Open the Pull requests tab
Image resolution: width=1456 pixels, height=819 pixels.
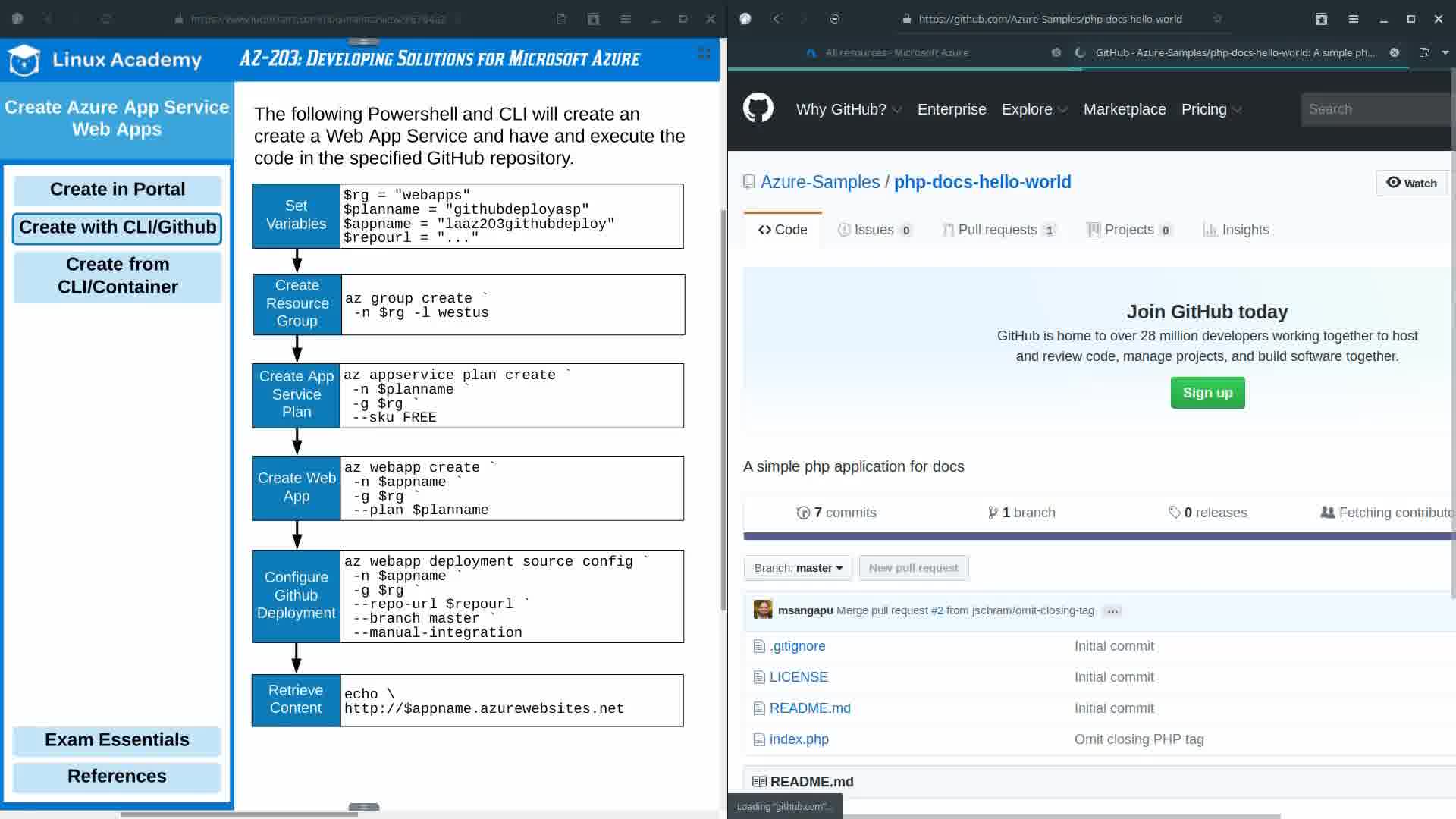(997, 230)
